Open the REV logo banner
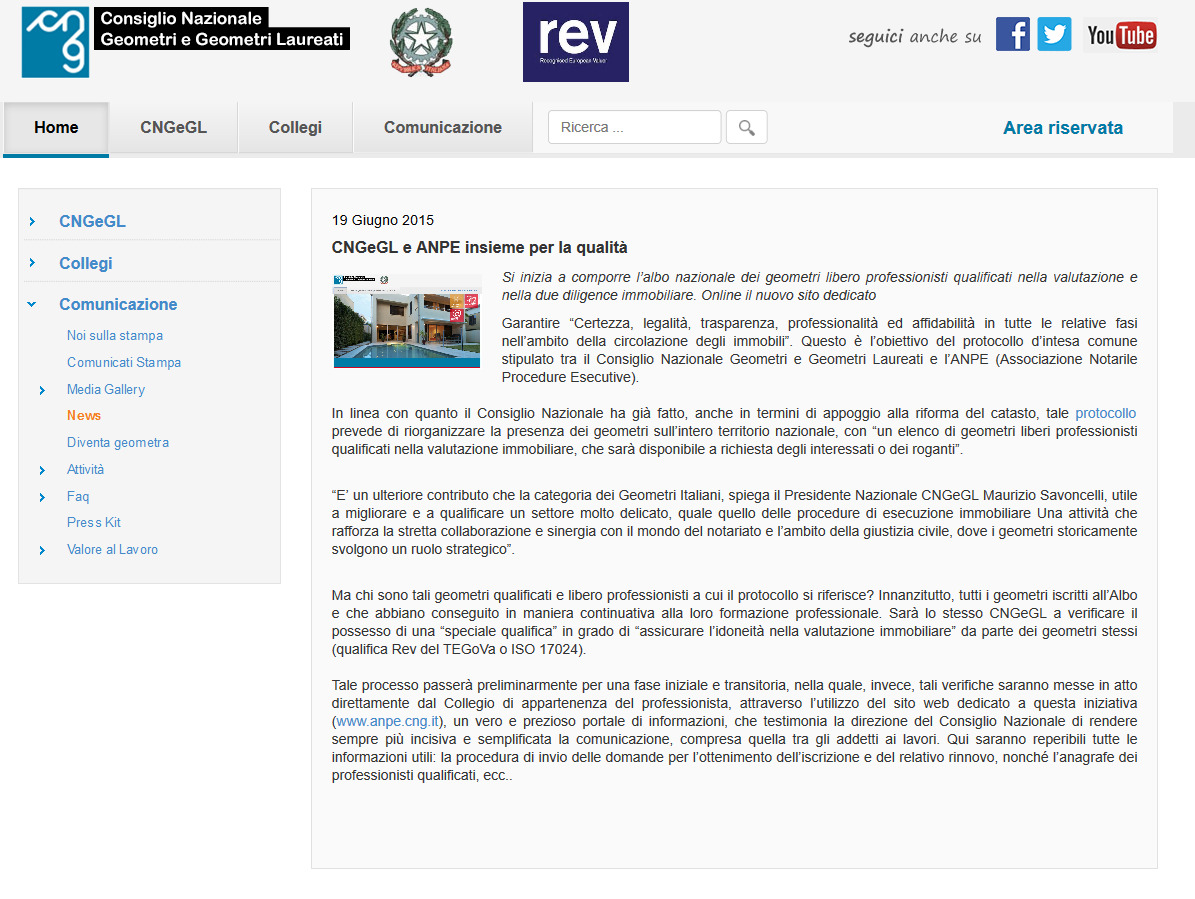 [575, 42]
